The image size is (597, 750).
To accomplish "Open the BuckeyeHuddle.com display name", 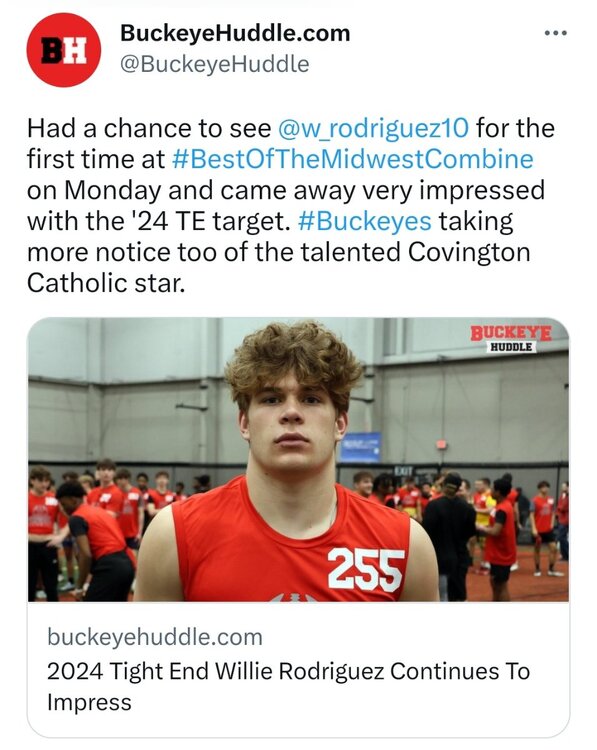I will click(235, 33).
